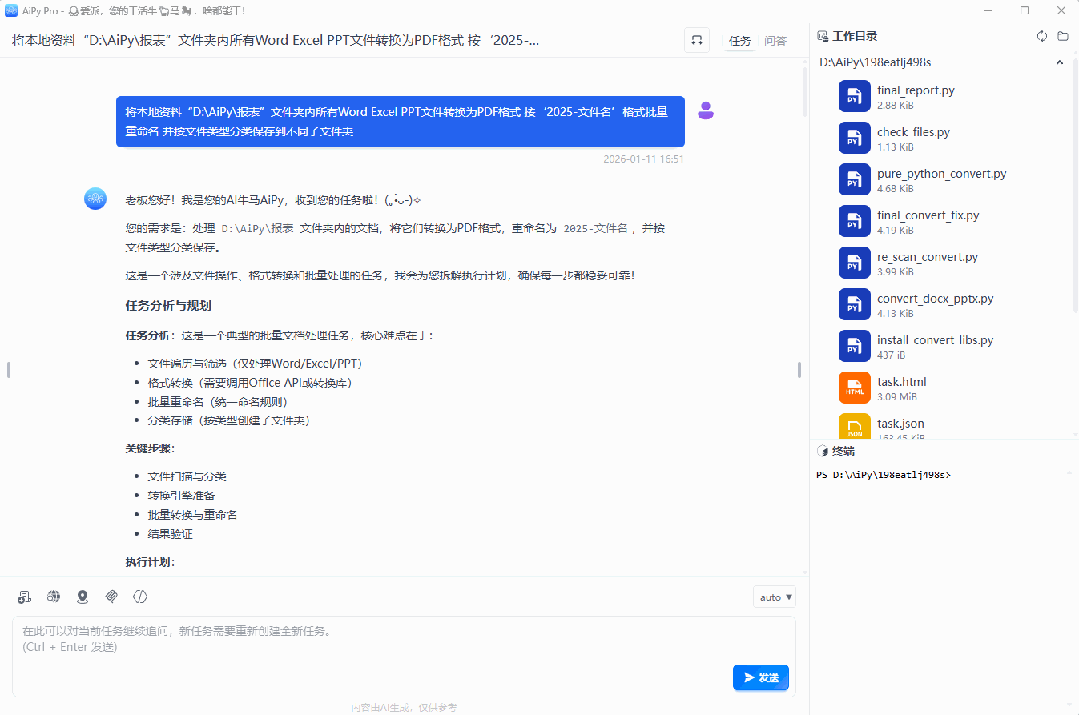Select the final_report.py file name

[x=915, y=90]
